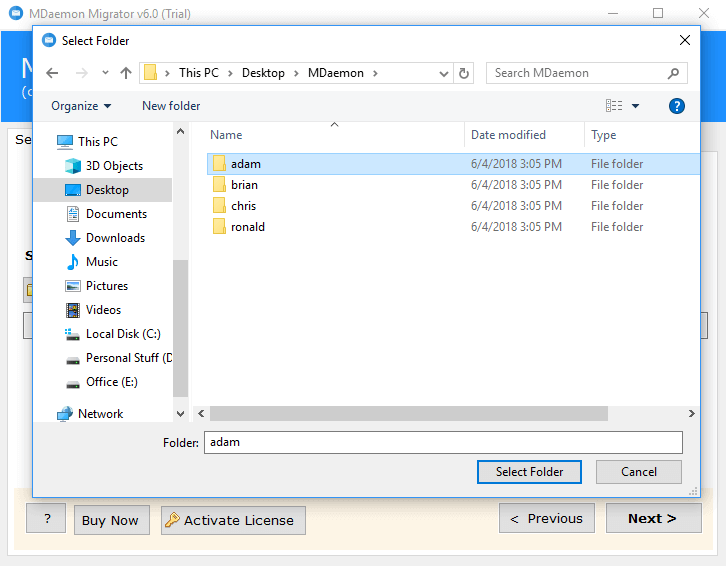This screenshot has width=726, height=566.
Task: Click Activate License key button
Action: click(233, 520)
